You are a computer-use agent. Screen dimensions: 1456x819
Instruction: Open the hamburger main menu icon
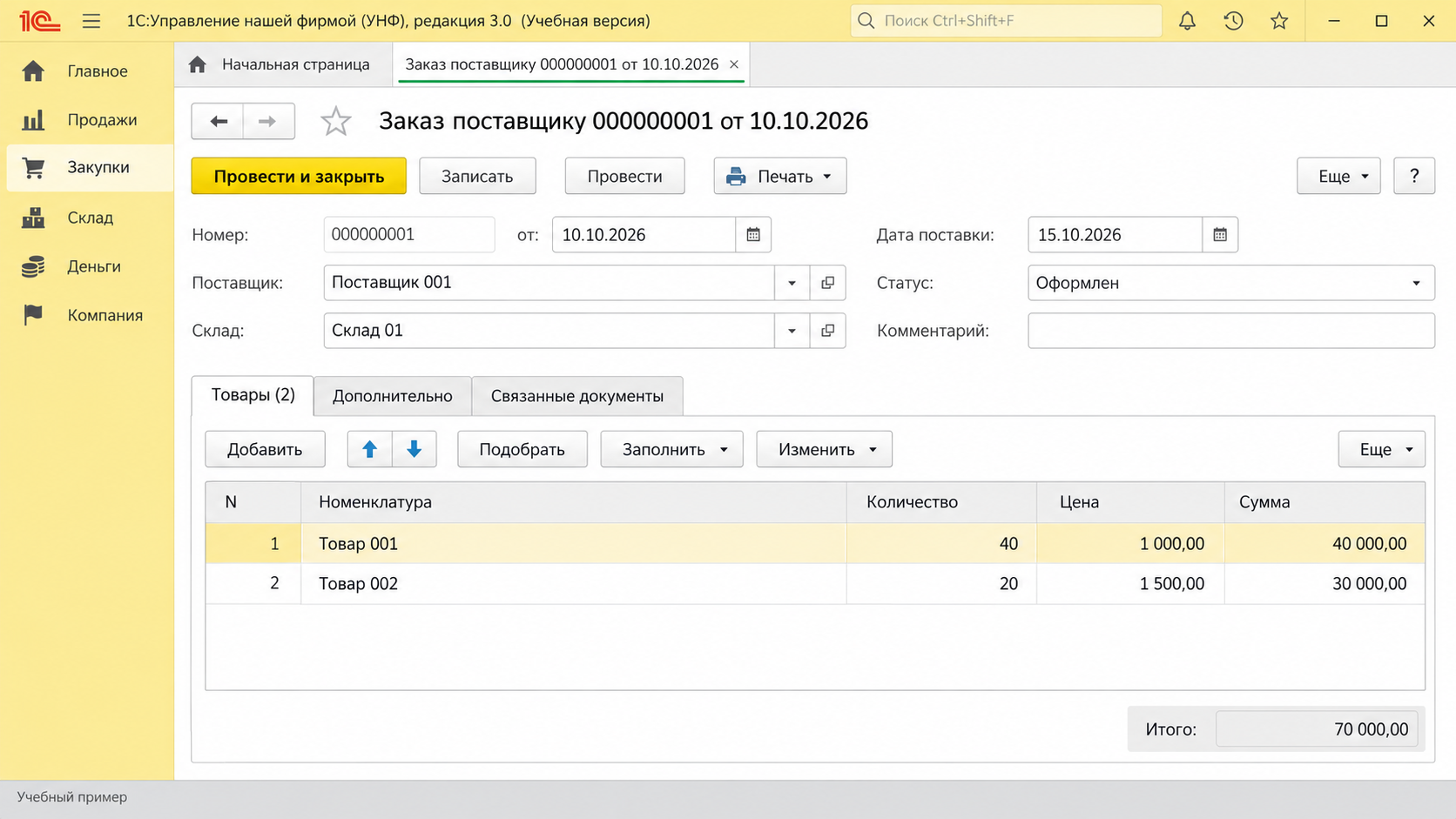[91, 21]
